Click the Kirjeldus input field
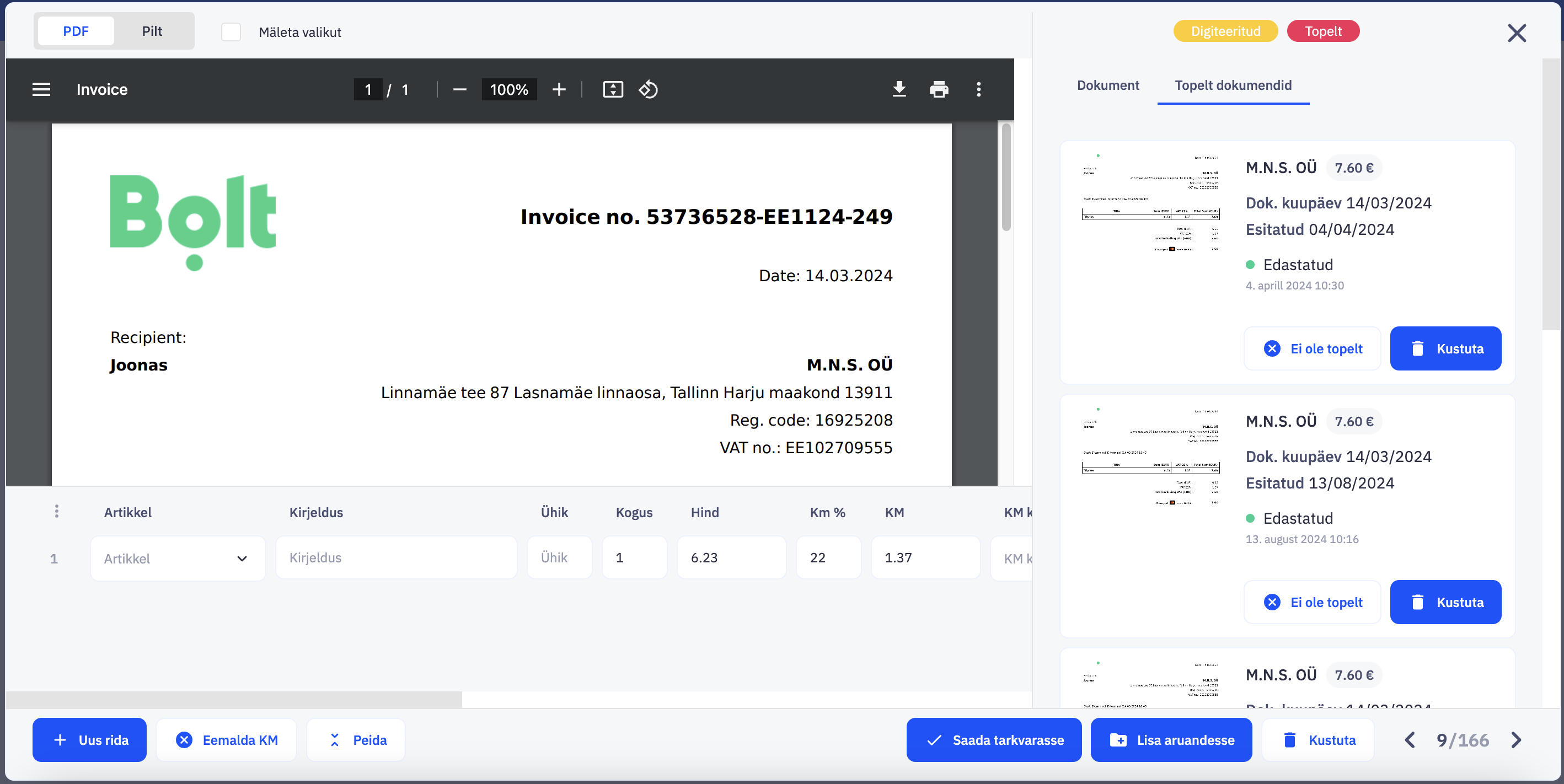 click(397, 557)
